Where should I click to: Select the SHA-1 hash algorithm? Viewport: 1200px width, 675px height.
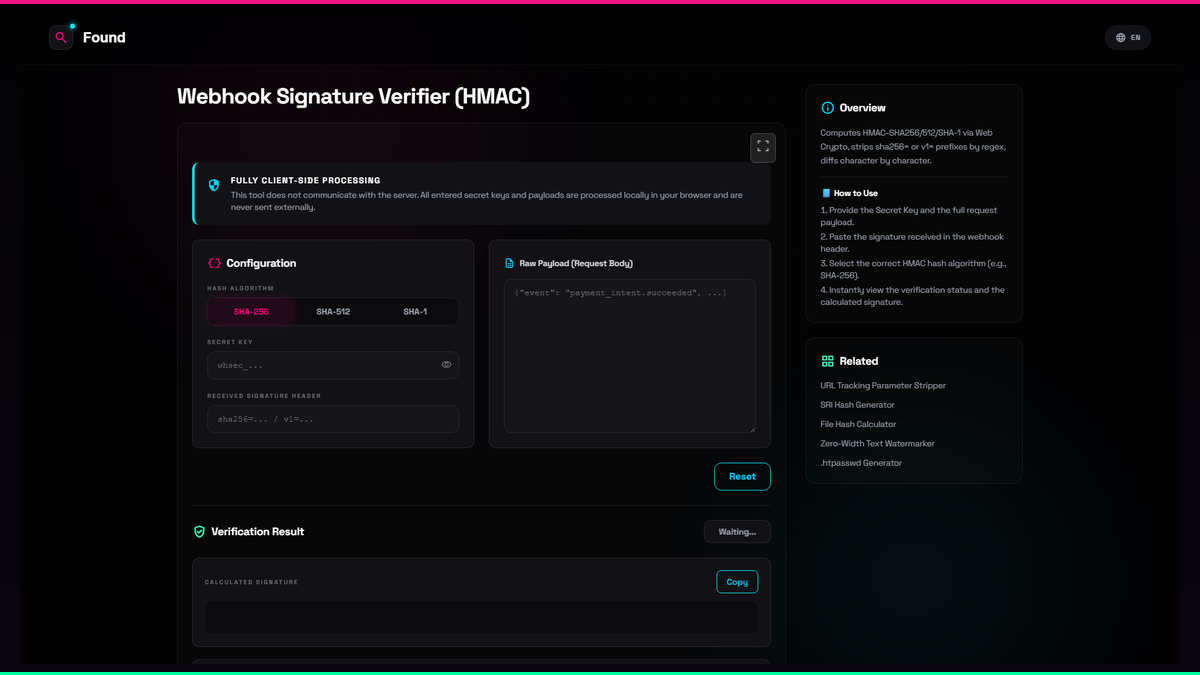pyautogui.click(x=415, y=312)
